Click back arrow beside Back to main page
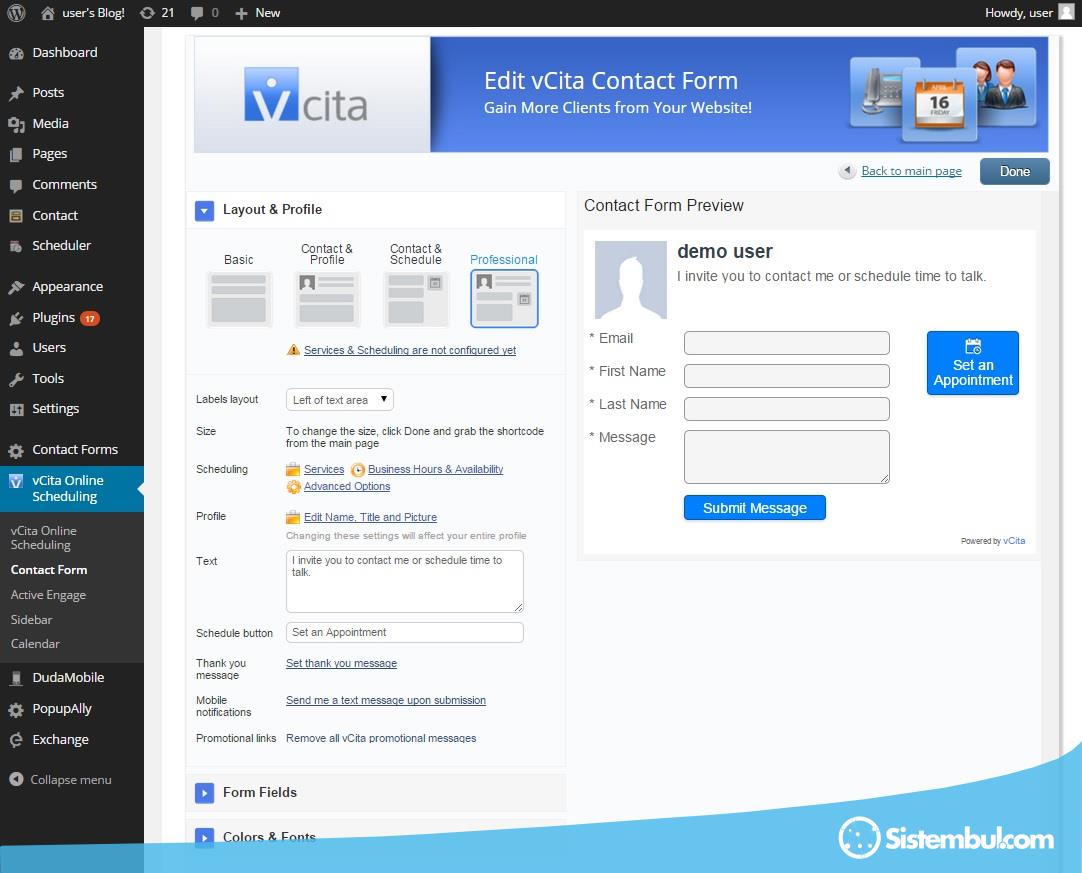1082x873 pixels. click(847, 170)
